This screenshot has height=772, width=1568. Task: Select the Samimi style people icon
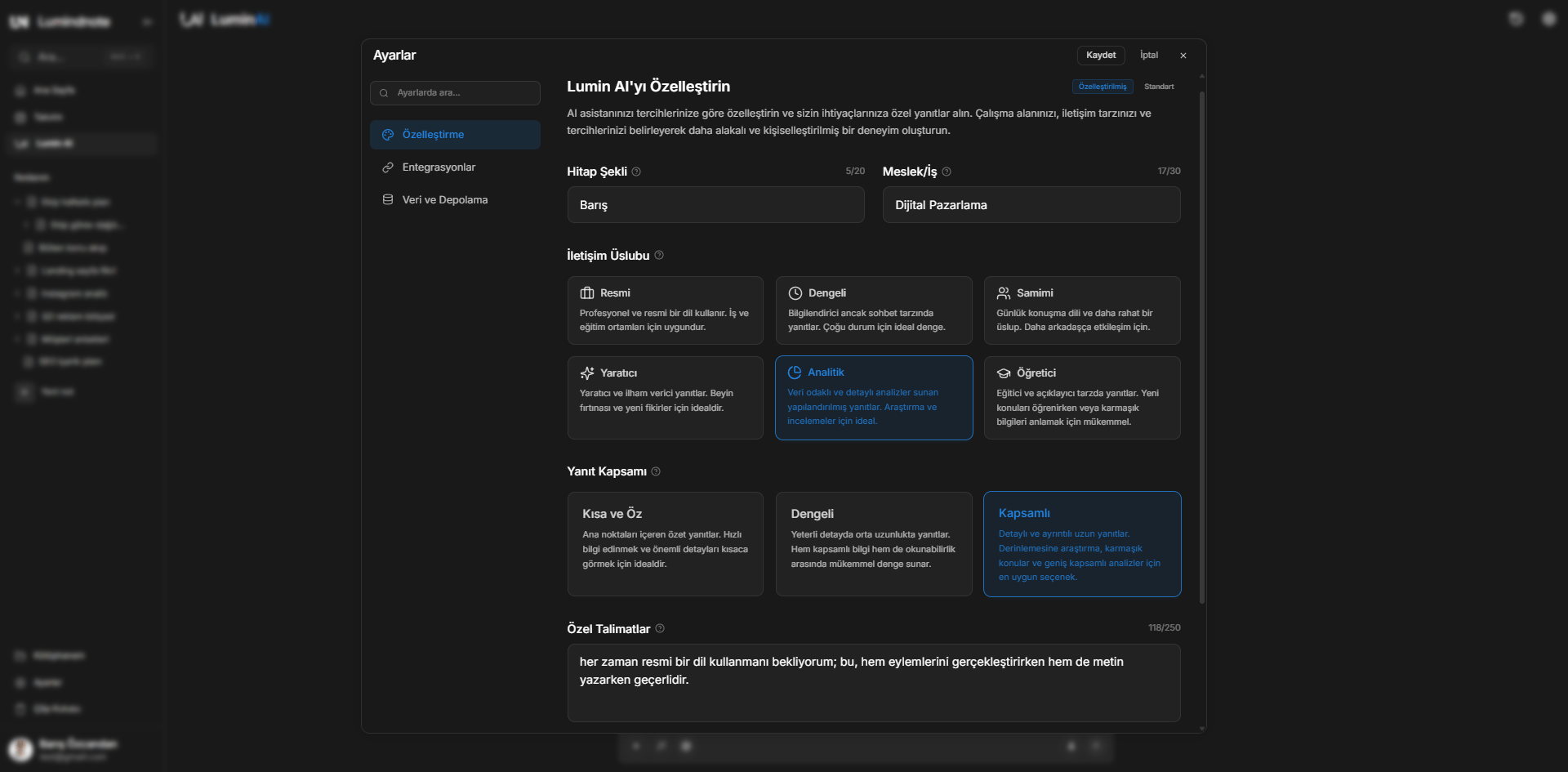click(1004, 293)
